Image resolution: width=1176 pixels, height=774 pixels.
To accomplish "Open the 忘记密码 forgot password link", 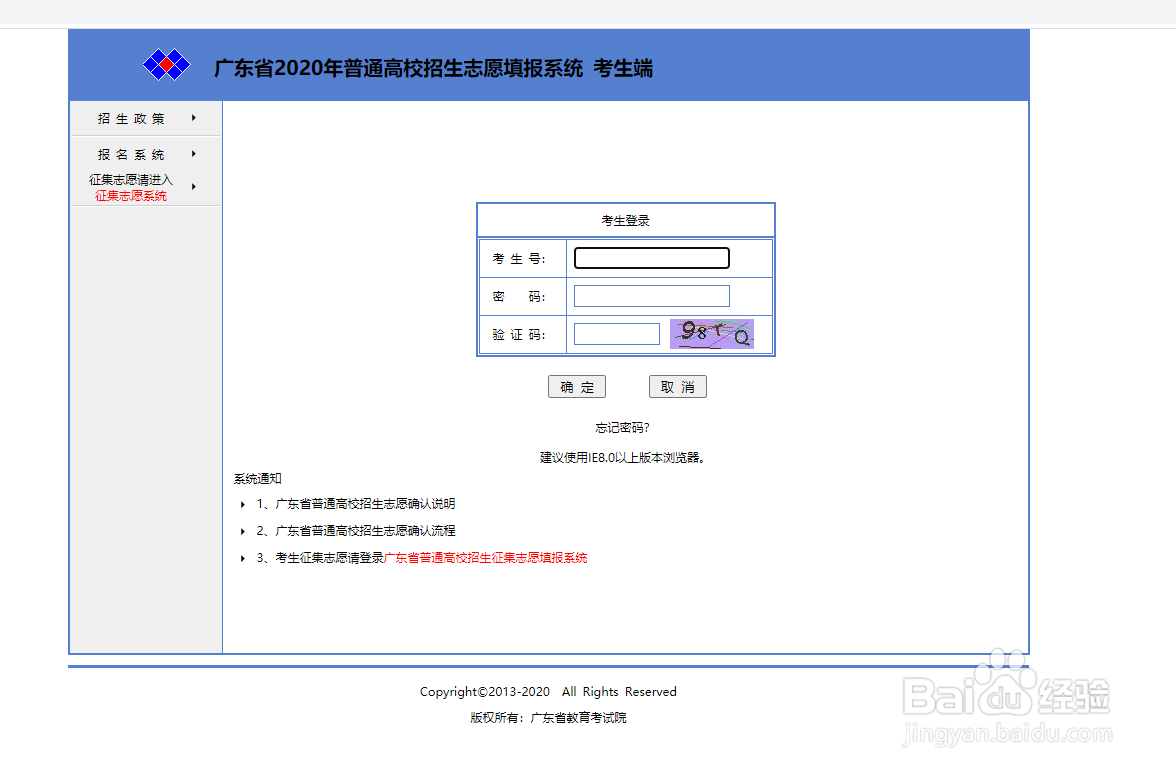I will pos(622,426).
